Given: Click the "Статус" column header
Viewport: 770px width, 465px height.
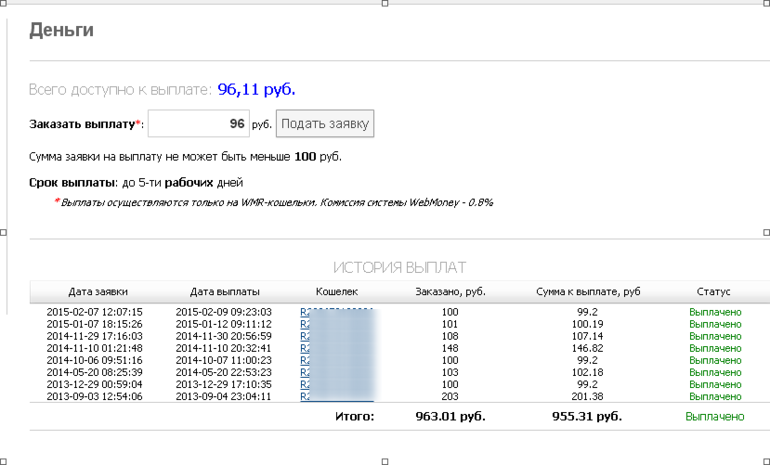Looking at the screenshot, I should coord(713,292).
